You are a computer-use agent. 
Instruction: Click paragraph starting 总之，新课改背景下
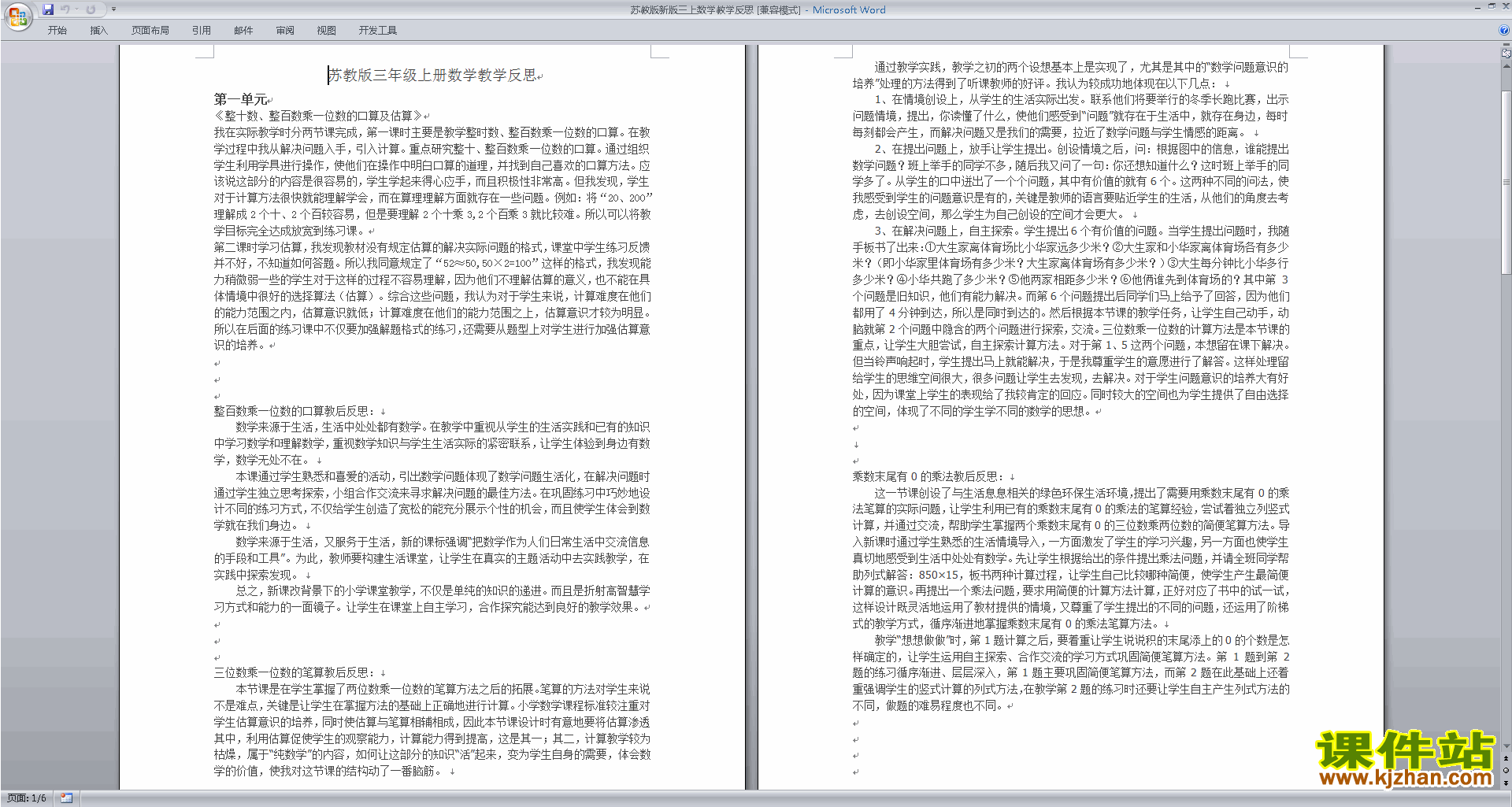pos(432,599)
